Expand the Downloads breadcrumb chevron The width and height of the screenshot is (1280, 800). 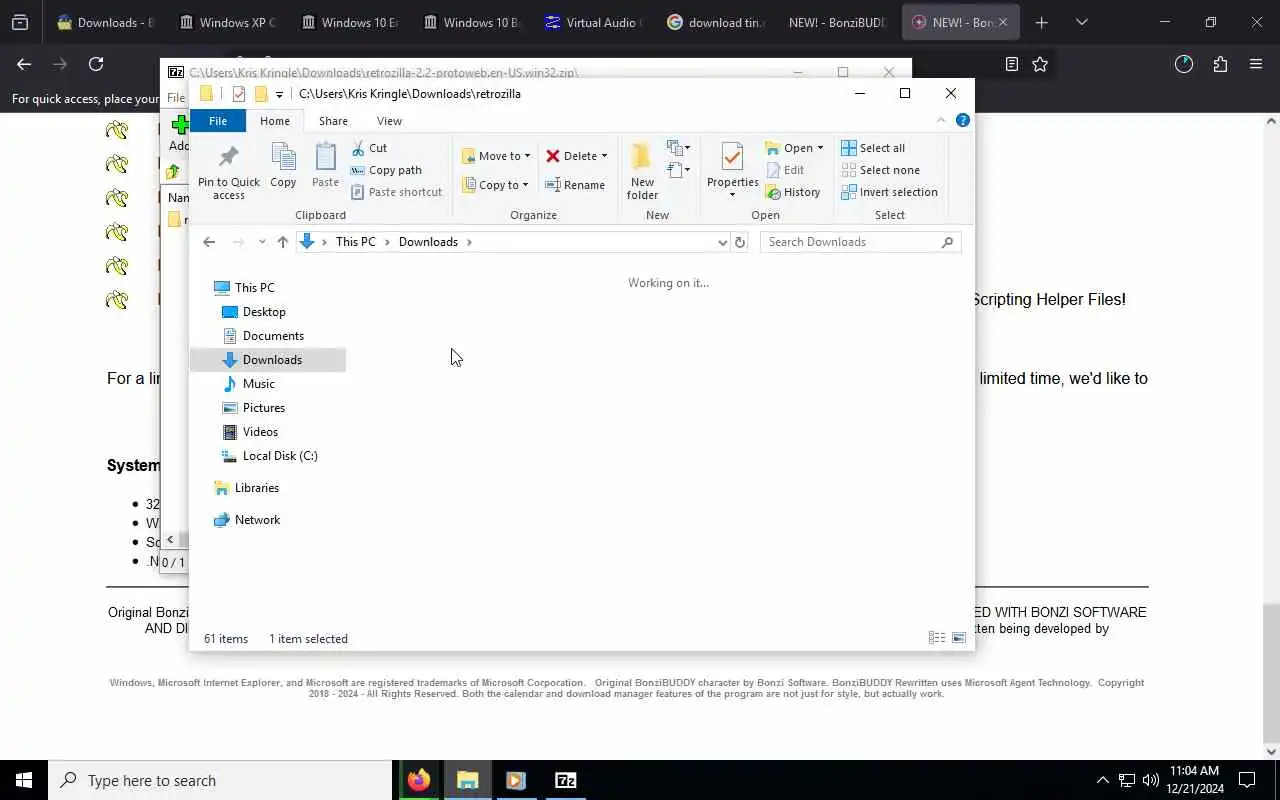(x=469, y=242)
